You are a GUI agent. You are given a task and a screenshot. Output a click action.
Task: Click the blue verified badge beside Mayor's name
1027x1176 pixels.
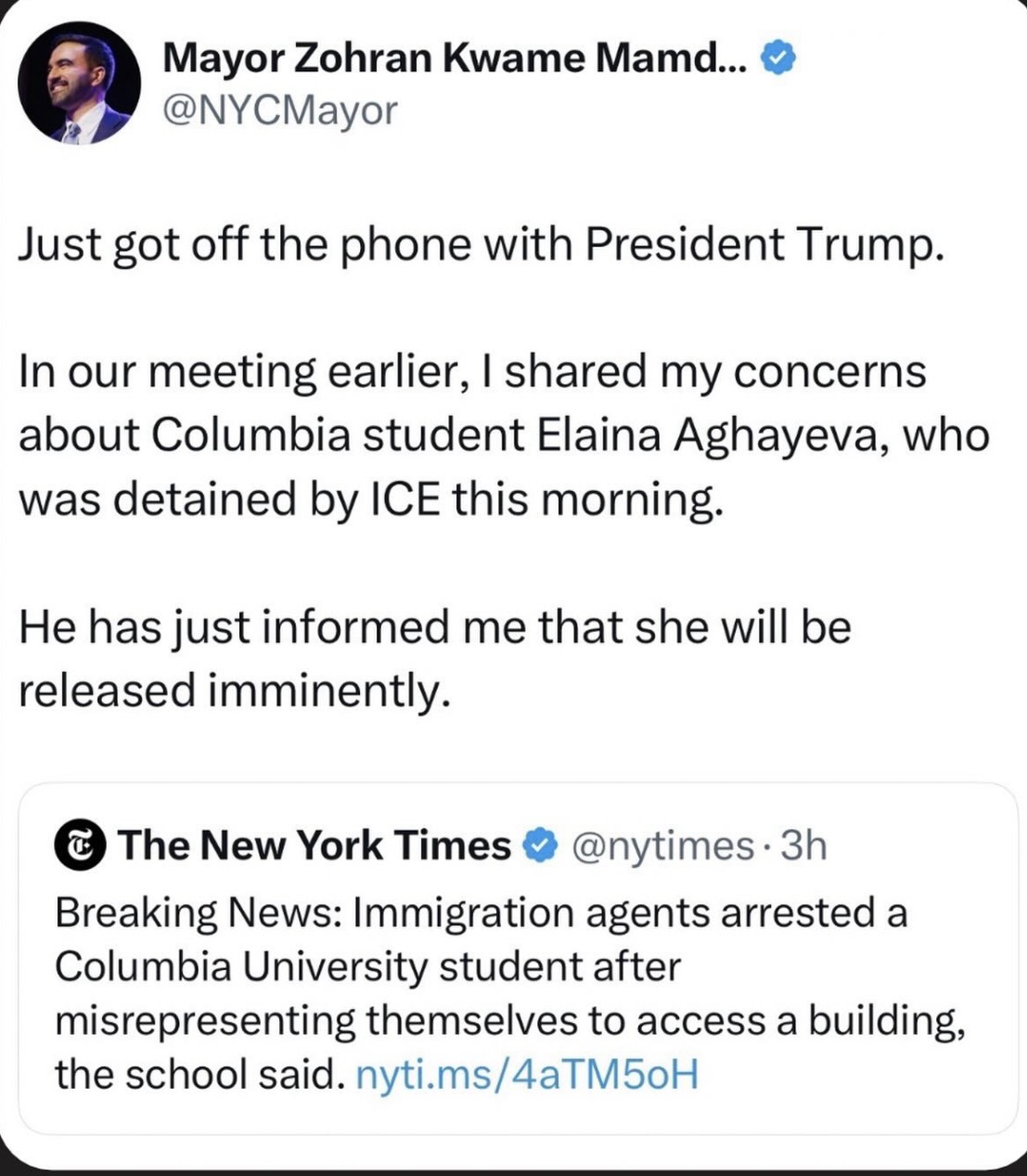tap(777, 59)
